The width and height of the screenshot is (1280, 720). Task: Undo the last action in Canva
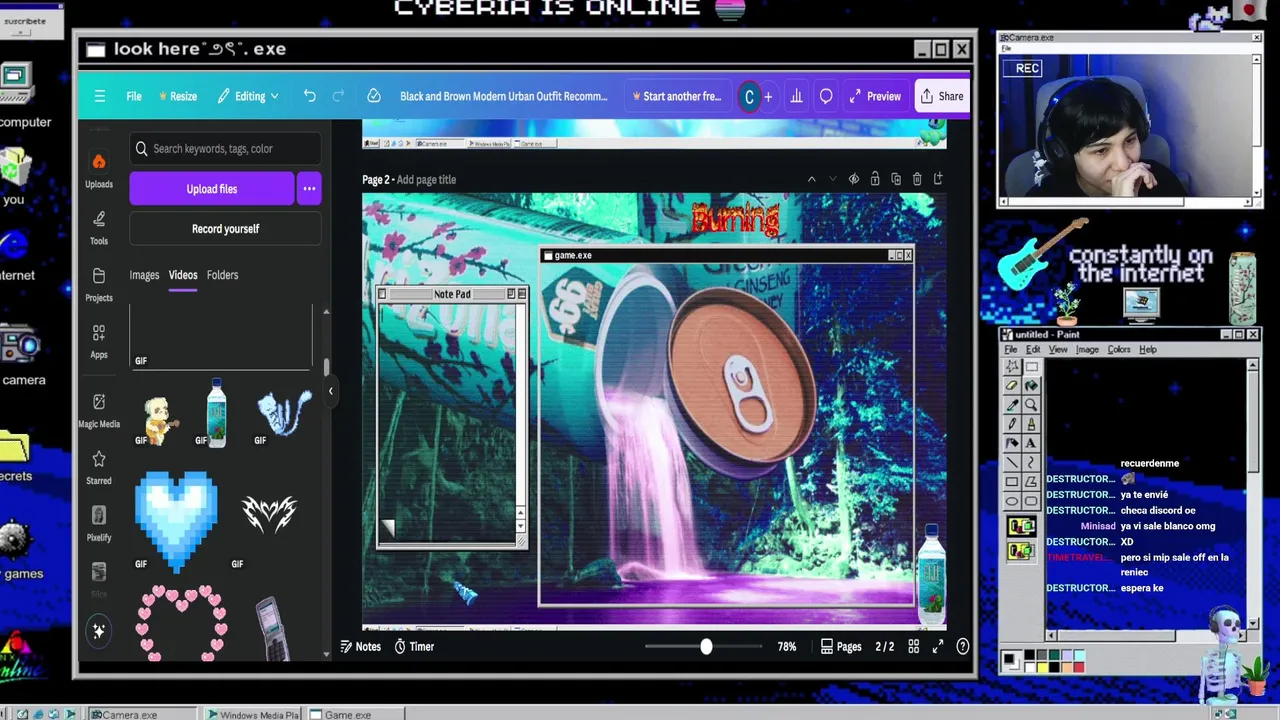[x=310, y=96]
